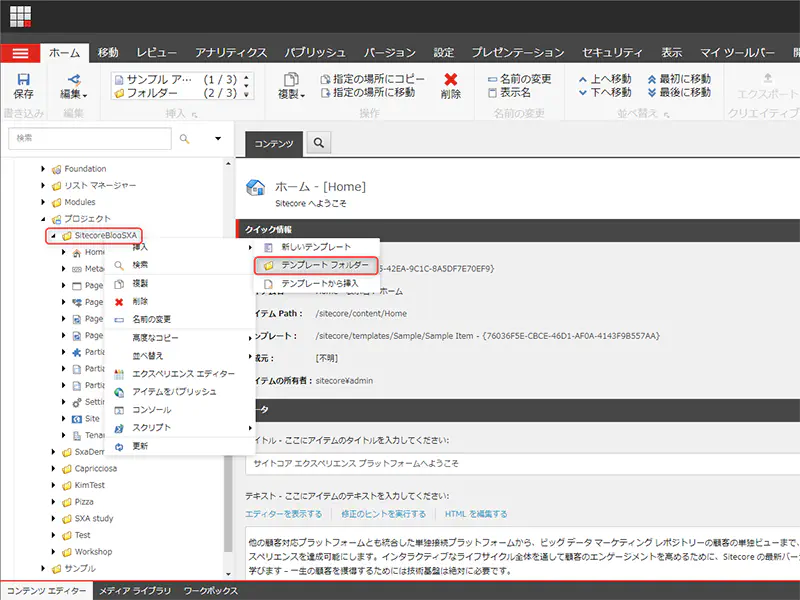The height and width of the screenshot is (600, 800).
Task: Expand the Foundation tree node
Action: [x=43, y=169]
